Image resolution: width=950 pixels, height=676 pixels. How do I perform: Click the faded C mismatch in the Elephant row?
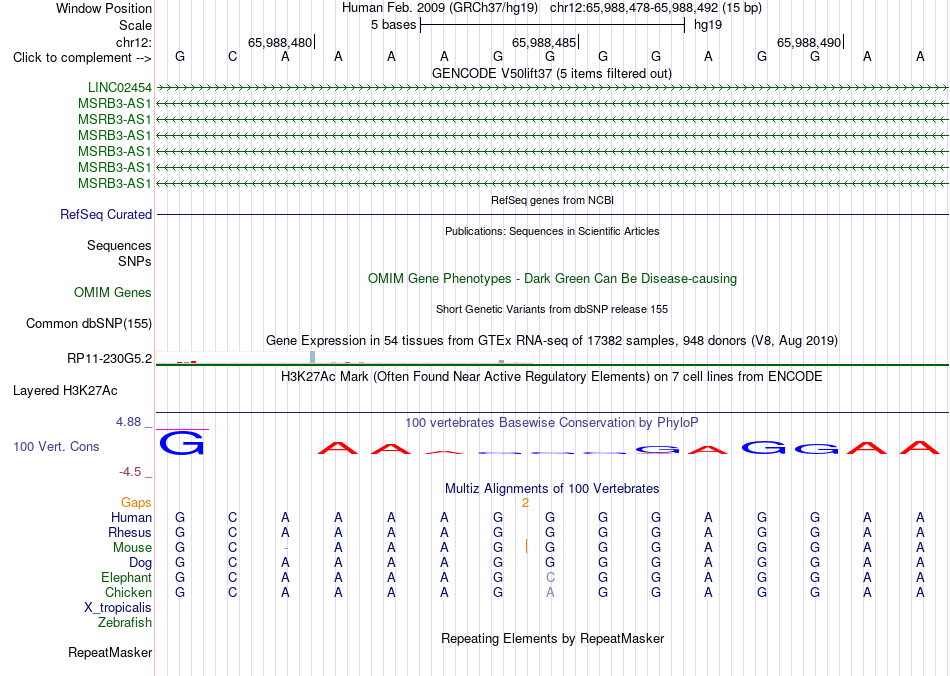coord(550,577)
